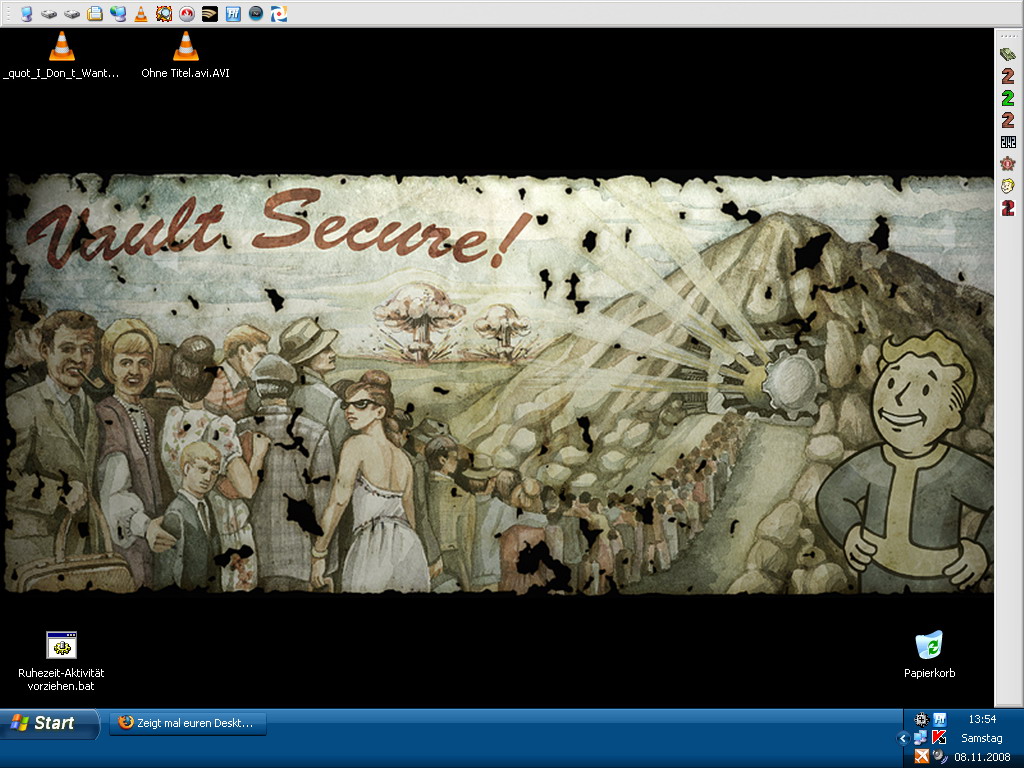The width and height of the screenshot is (1024, 768).
Task: Open Ruhezeit-Aktivität vorziehen.bat file
Action: coord(61,646)
